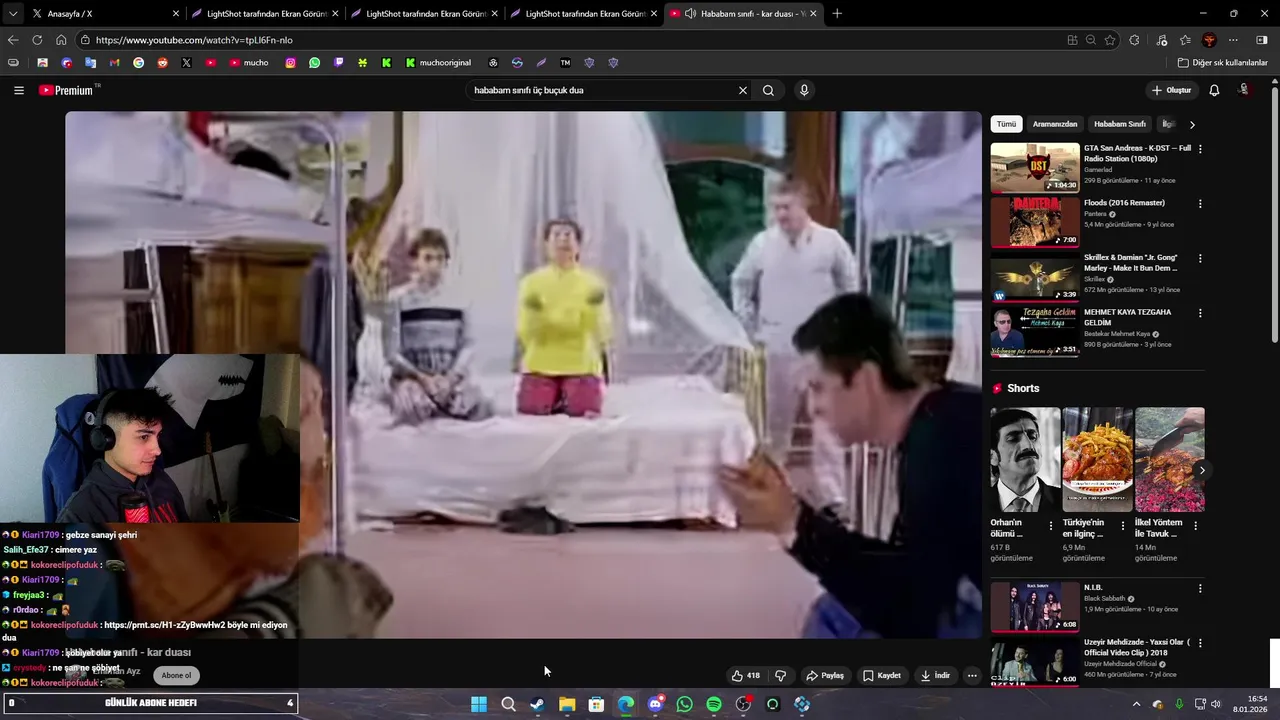The image size is (1280, 720).
Task: Open Instagram bookmark icon
Action: coord(290,63)
